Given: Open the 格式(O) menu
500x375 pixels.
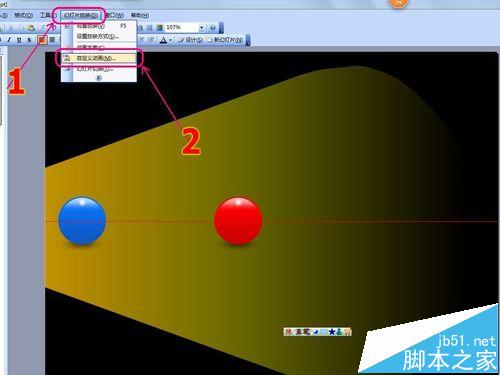Looking at the screenshot, I should point(23,15).
